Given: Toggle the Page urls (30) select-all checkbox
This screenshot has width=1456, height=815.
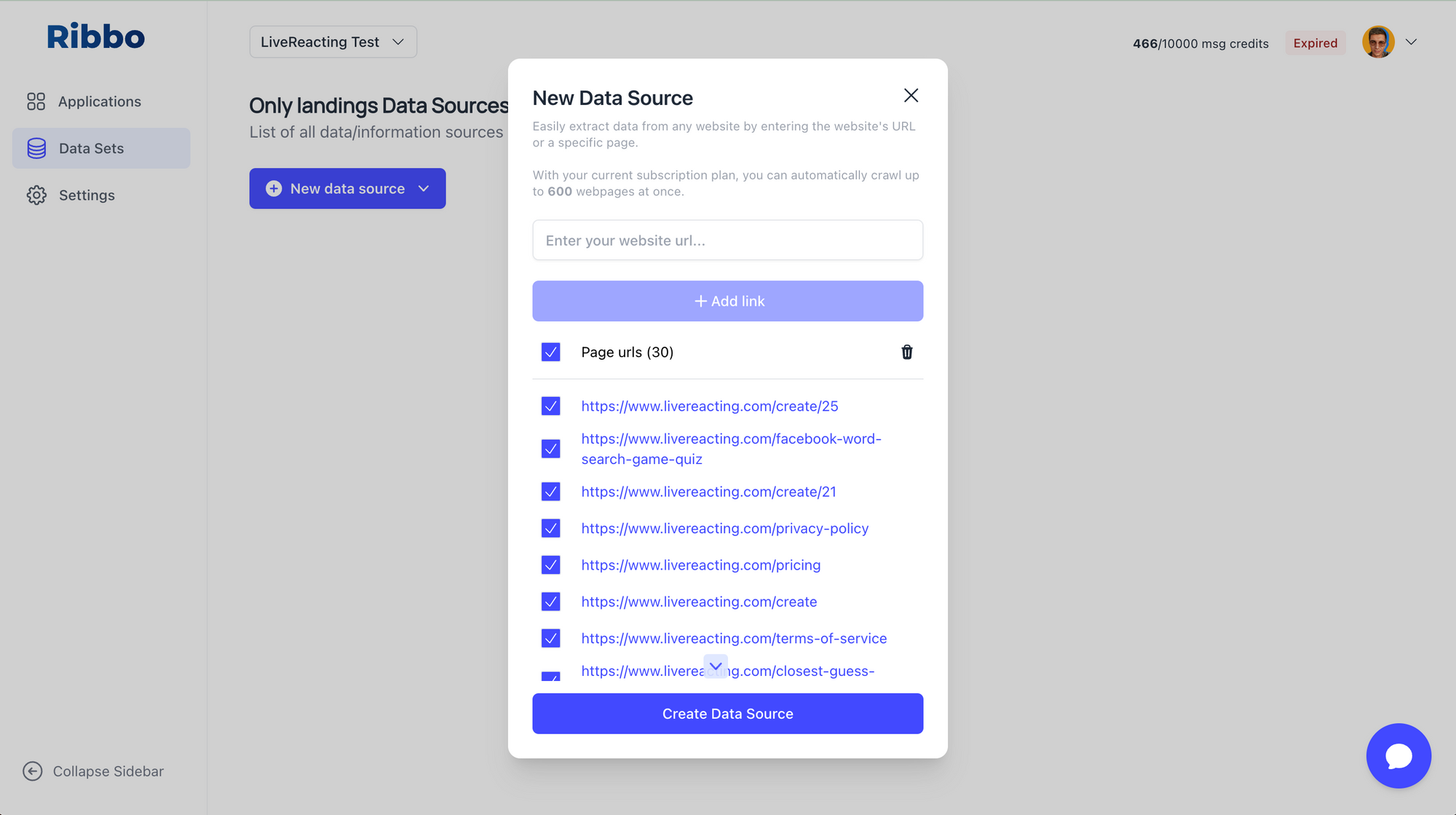Looking at the screenshot, I should (551, 353).
